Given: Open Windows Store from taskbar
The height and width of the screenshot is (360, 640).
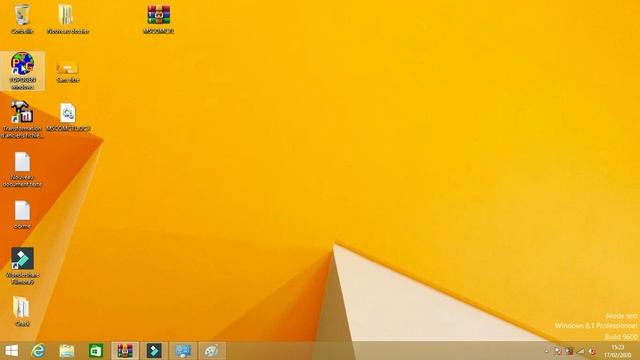Looking at the screenshot, I should point(96,351).
